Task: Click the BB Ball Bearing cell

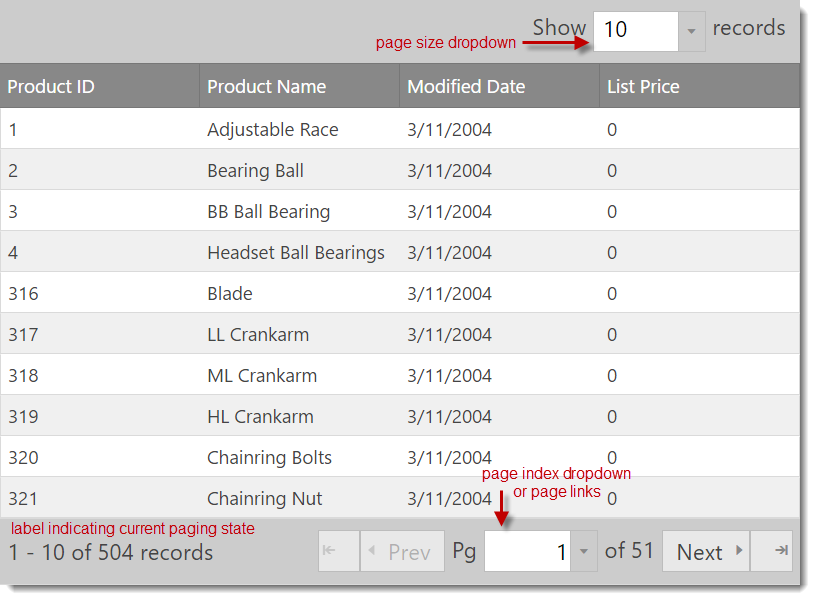Action: point(268,212)
